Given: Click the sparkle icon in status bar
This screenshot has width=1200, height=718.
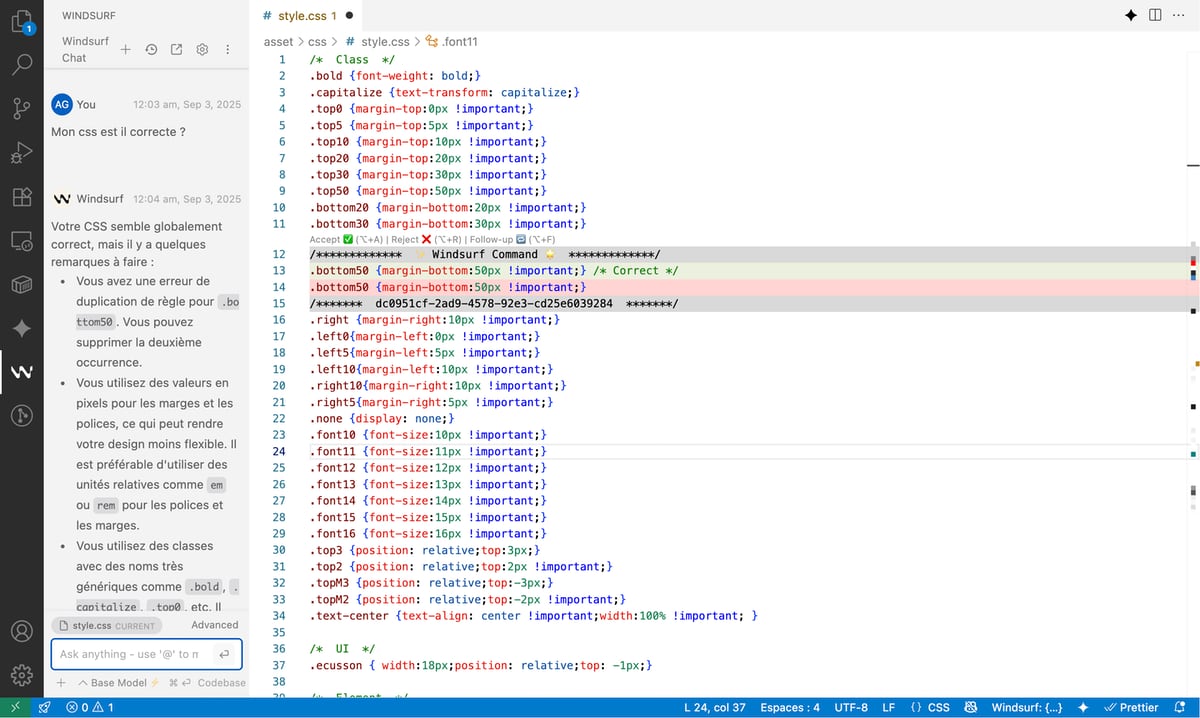Looking at the screenshot, I should click(1083, 707).
